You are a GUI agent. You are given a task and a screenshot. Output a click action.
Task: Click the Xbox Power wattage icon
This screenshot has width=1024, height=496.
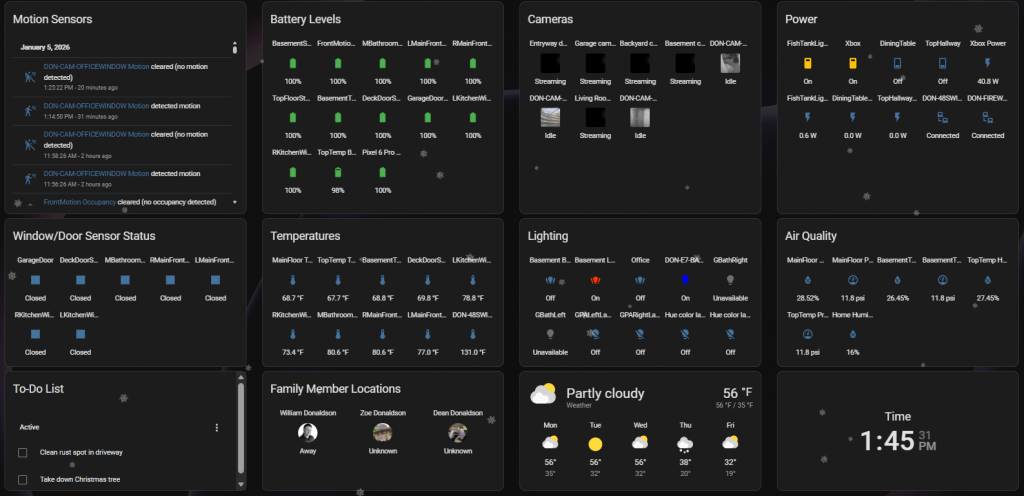(x=988, y=63)
